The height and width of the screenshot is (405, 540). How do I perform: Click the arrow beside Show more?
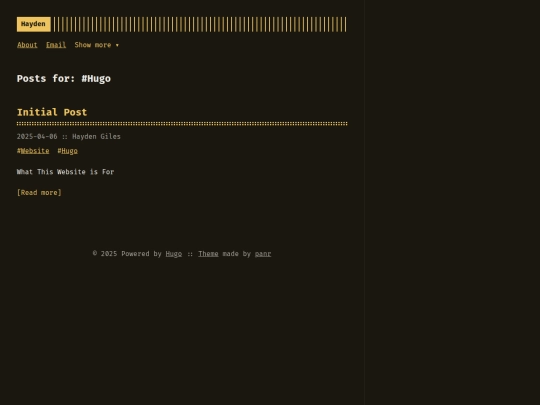click(x=117, y=45)
